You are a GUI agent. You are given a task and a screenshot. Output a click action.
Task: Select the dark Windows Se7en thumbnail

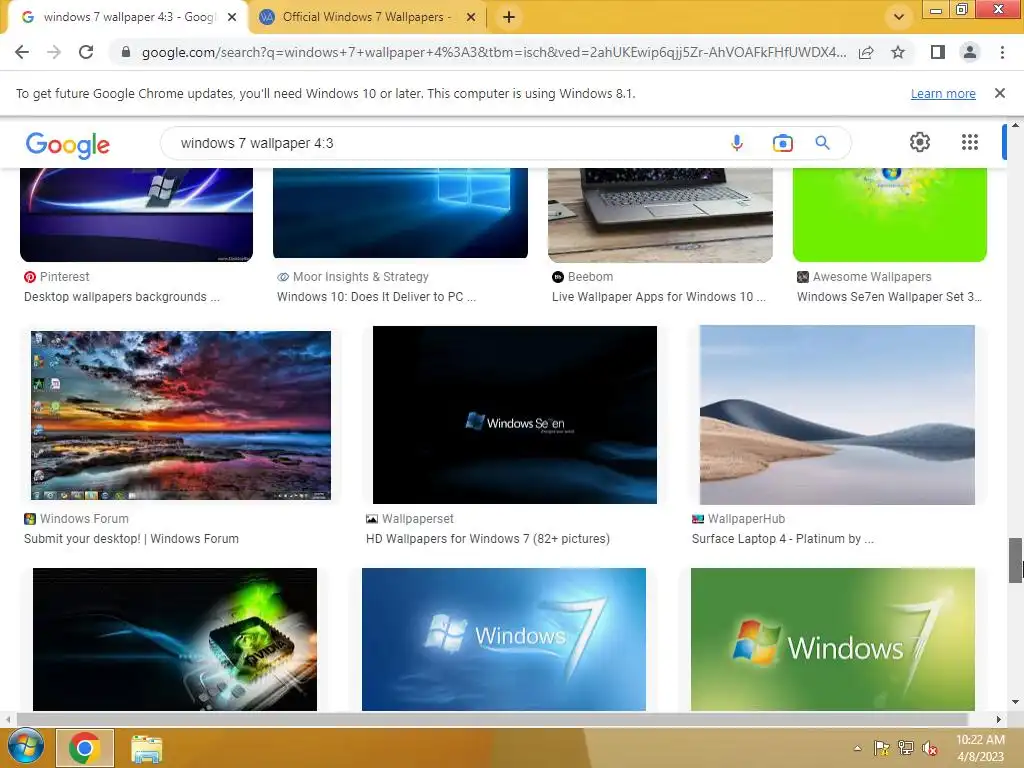(515, 415)
